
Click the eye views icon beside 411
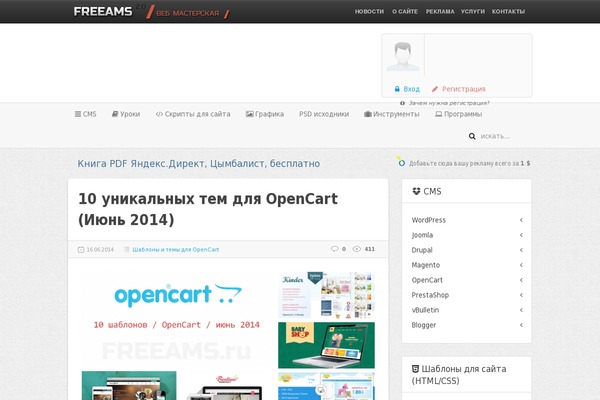pos(356,249)
